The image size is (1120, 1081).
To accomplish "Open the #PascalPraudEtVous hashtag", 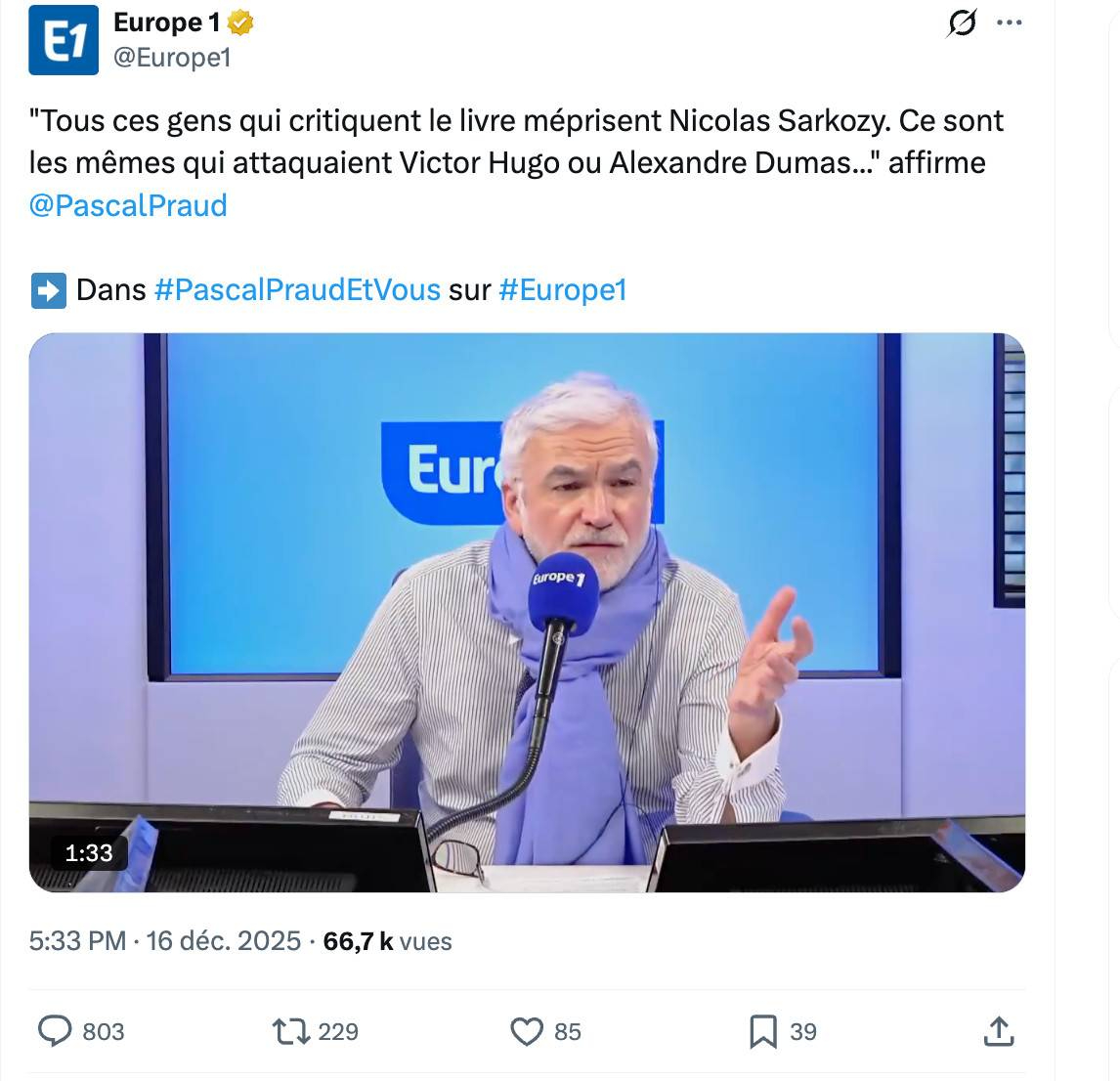I will pyautogui.click(x=297, y=290).
